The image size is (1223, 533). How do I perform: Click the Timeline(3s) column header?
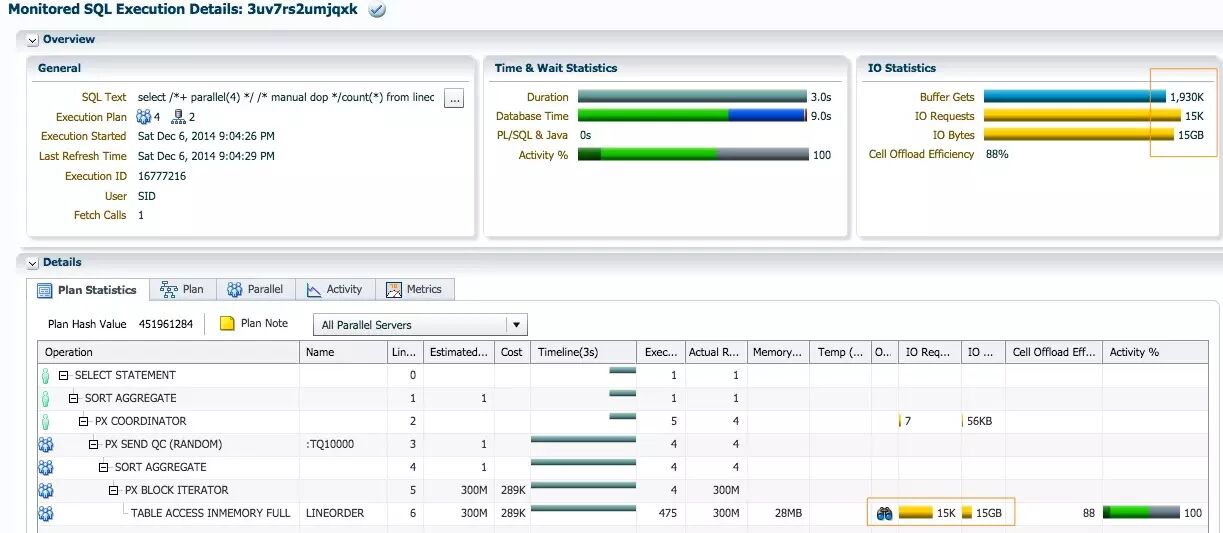[x=584, y=352]
